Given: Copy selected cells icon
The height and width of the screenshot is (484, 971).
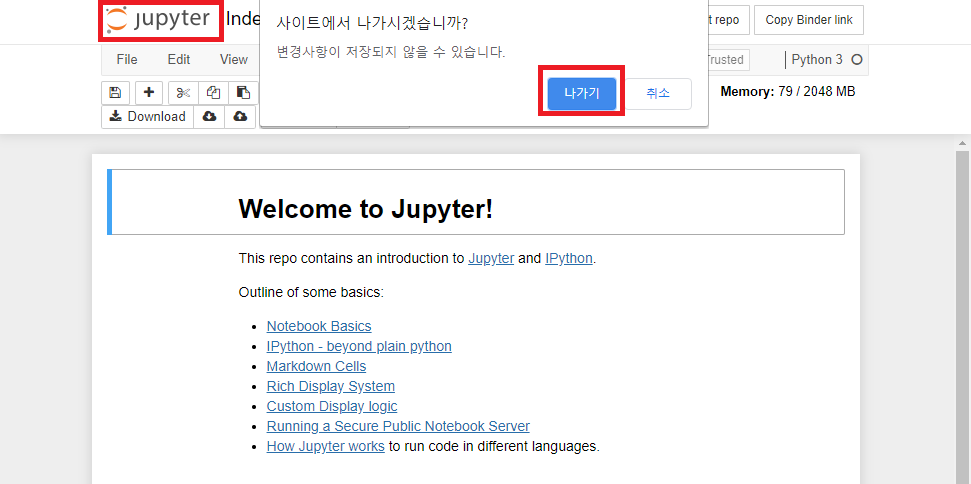Looking at the screenshot, I should click(x=214, y=93).
